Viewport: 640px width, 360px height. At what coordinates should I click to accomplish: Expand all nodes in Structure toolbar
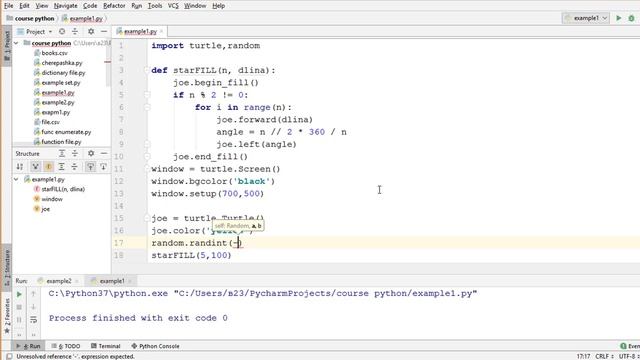(x=61, y=167)
